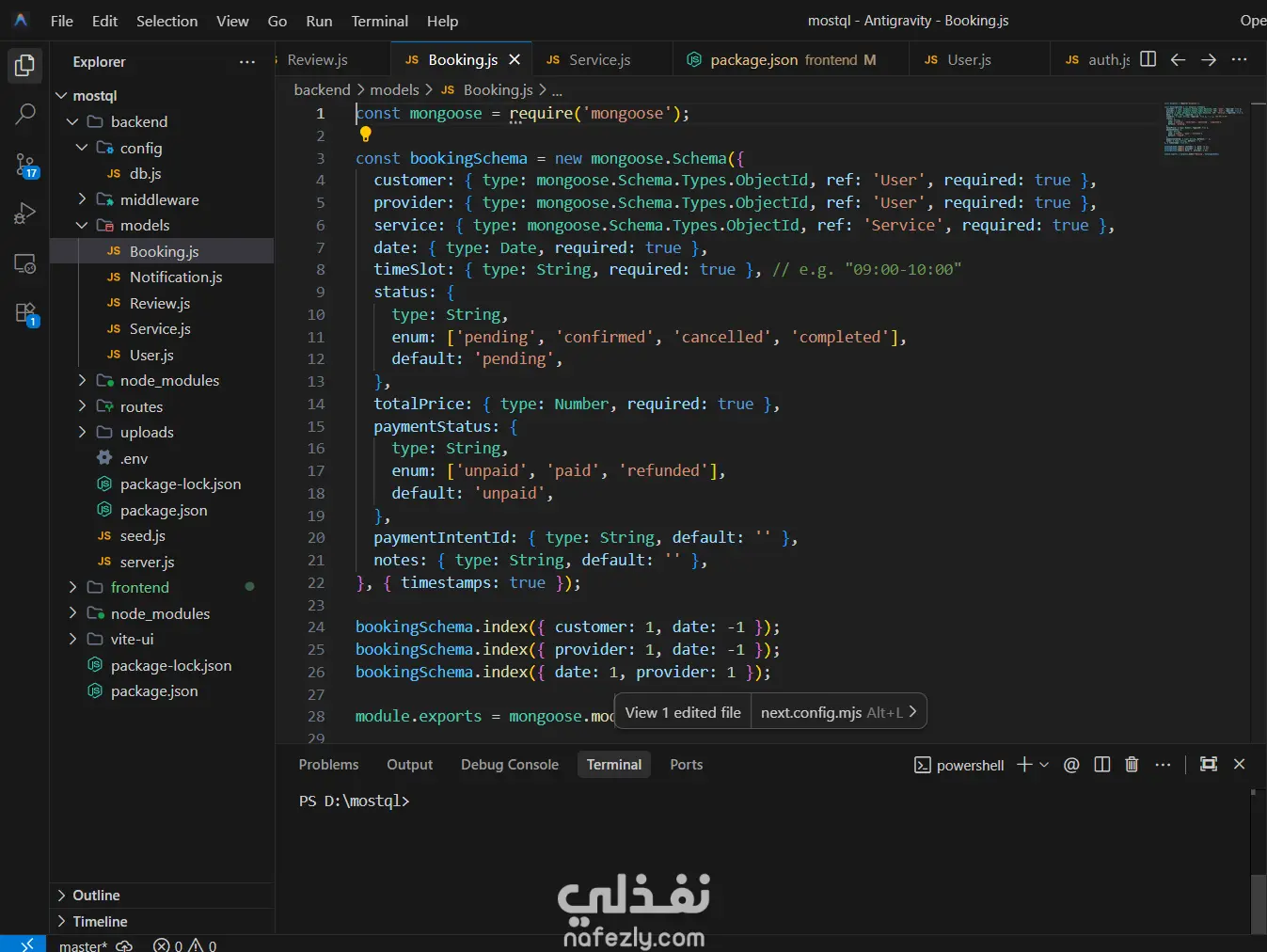Open the Terminal menu

pos(380,21)
